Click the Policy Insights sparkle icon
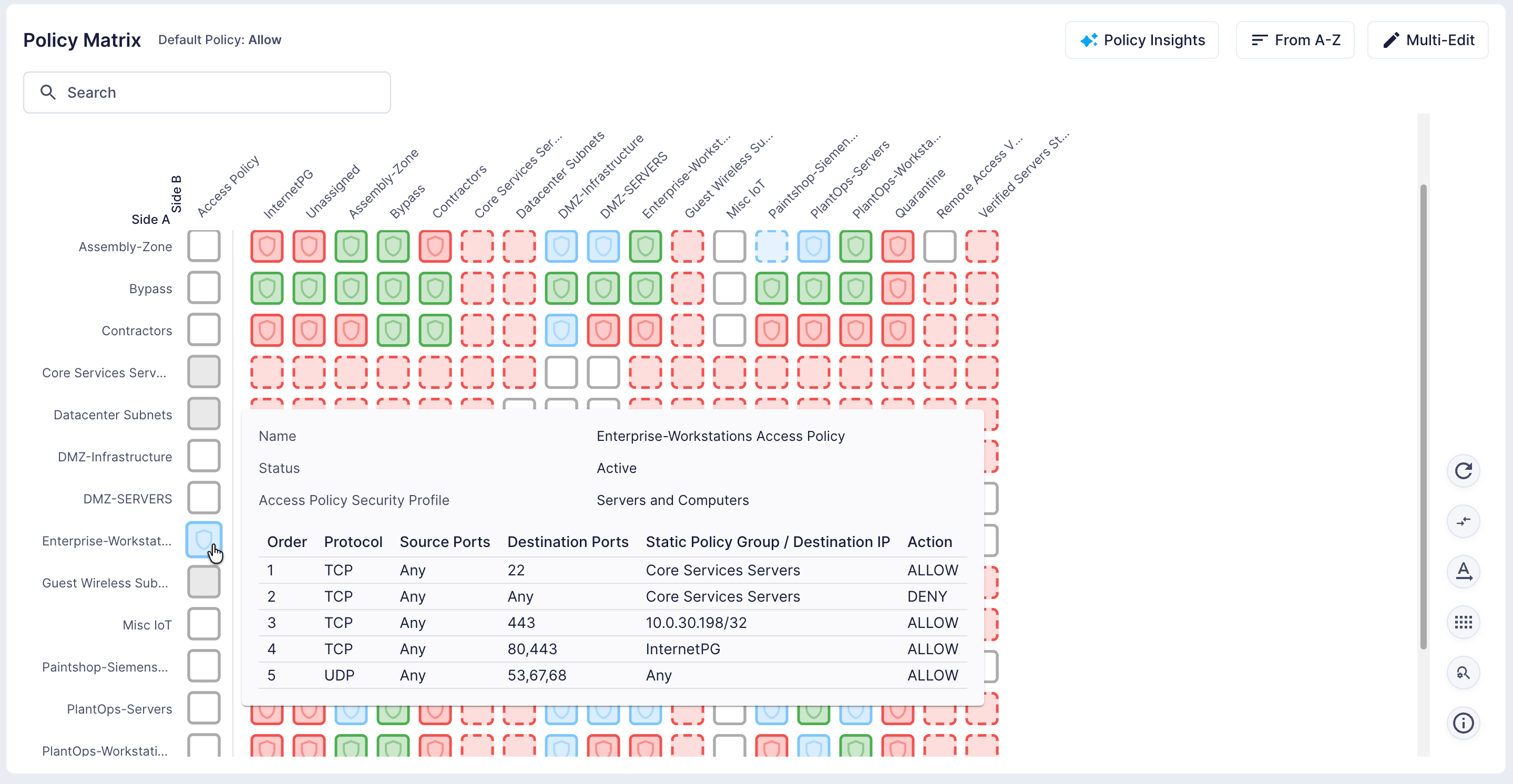 pos(1088,40)
